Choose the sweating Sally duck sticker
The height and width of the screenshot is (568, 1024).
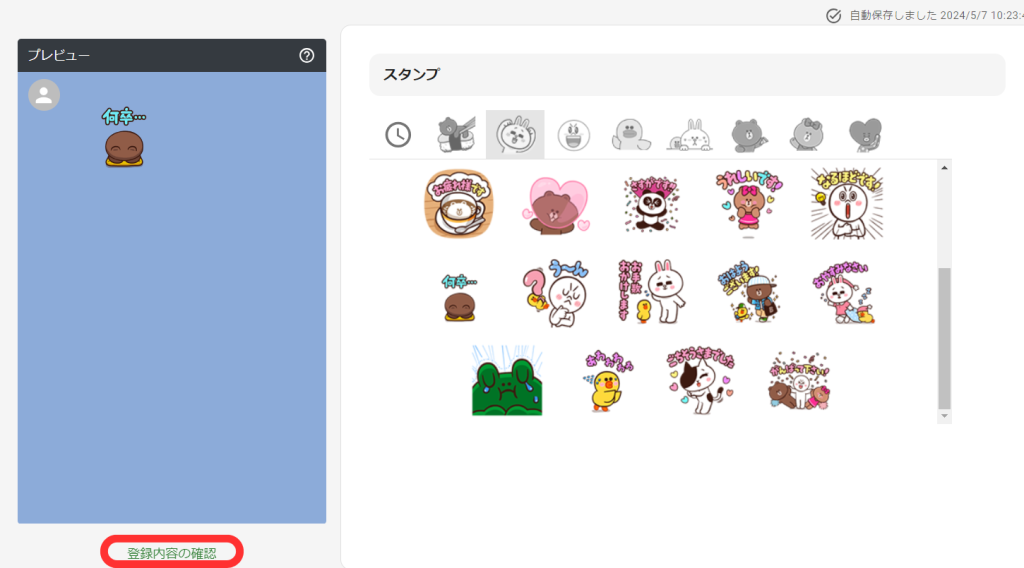[x=607, y=382]
